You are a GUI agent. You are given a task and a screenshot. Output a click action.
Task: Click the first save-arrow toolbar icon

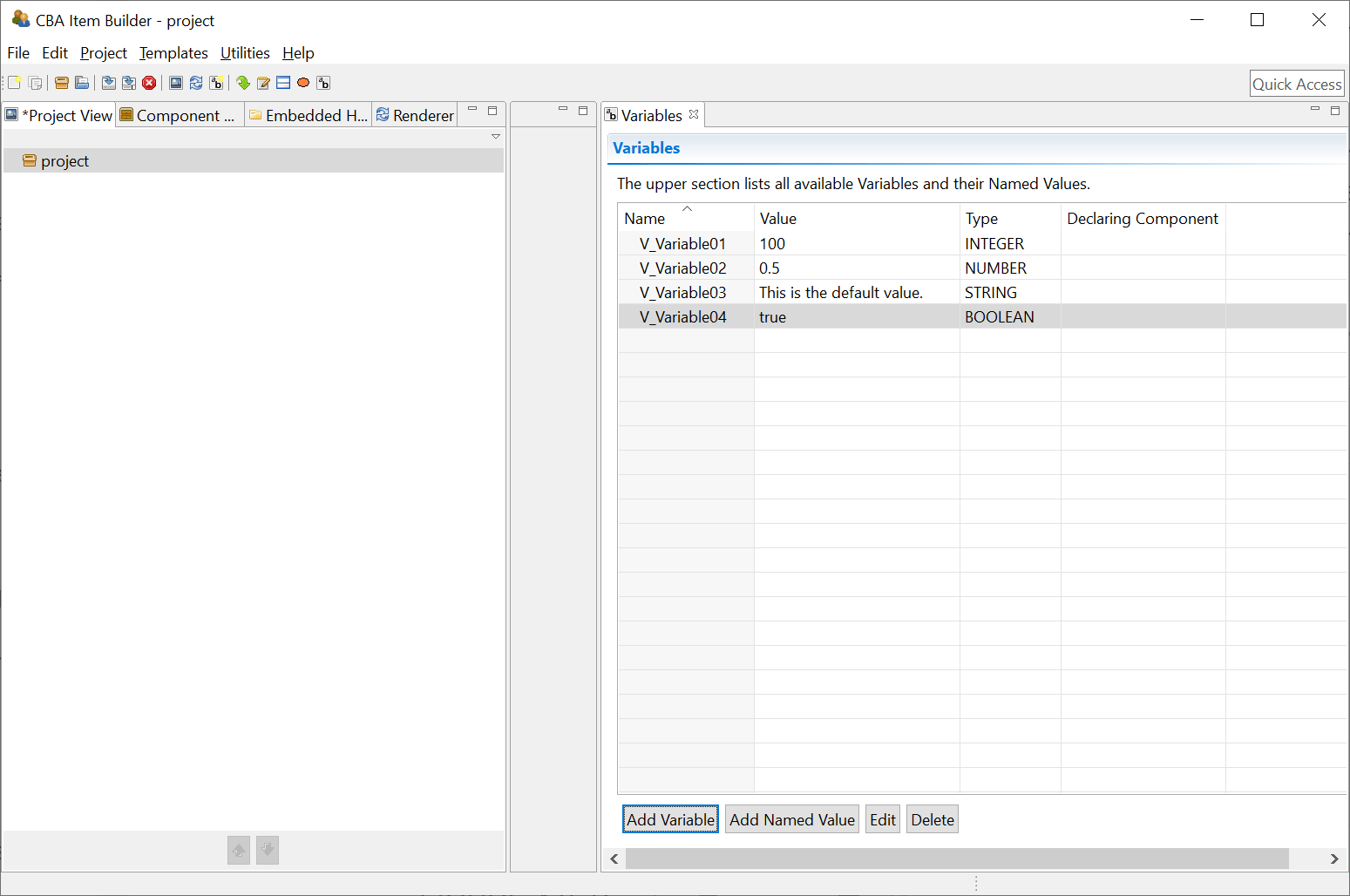[x=108, y=83]
